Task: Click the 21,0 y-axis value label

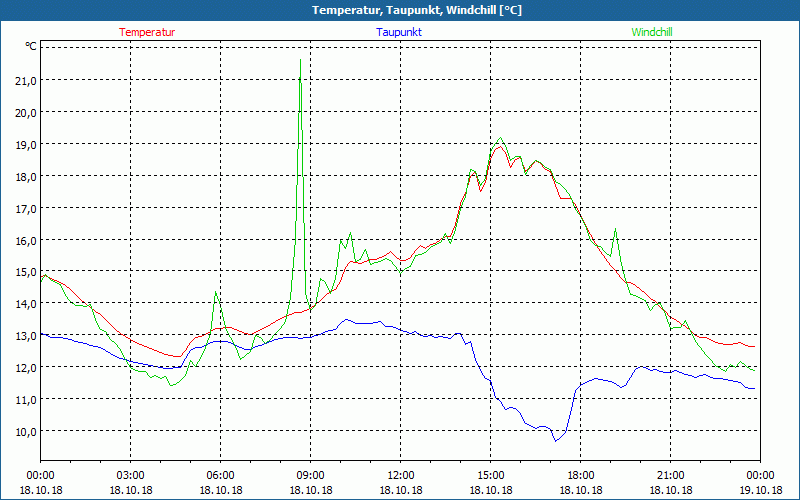Action: [23, 80]
